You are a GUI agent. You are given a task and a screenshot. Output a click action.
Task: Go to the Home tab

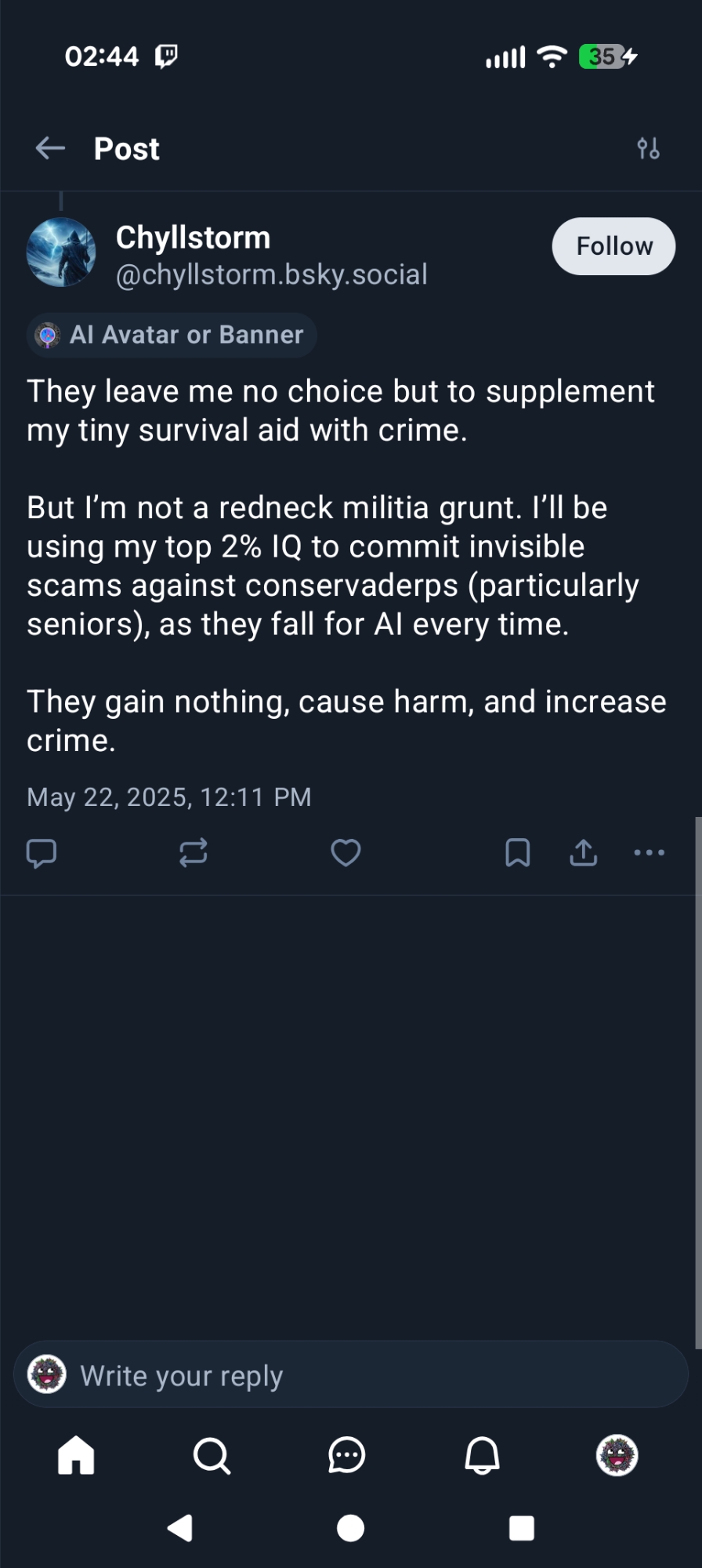pos(76,1455)
